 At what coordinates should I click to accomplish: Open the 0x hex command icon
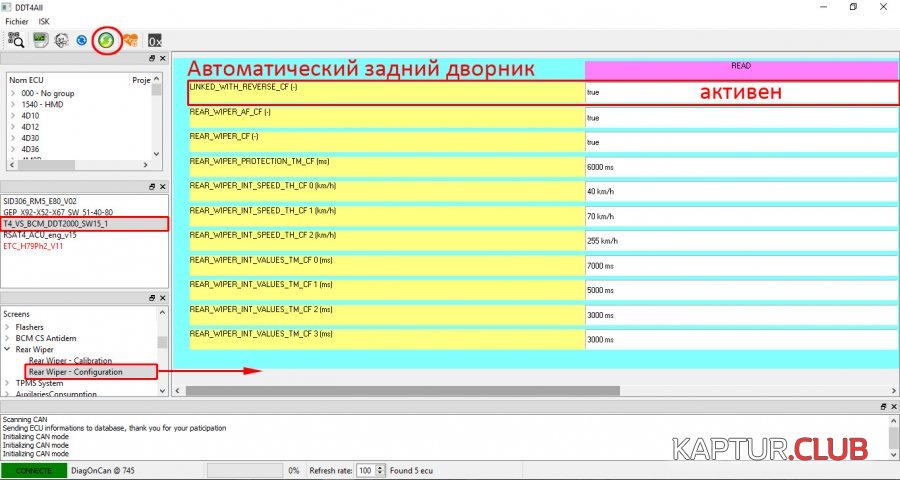pos(155,41)
